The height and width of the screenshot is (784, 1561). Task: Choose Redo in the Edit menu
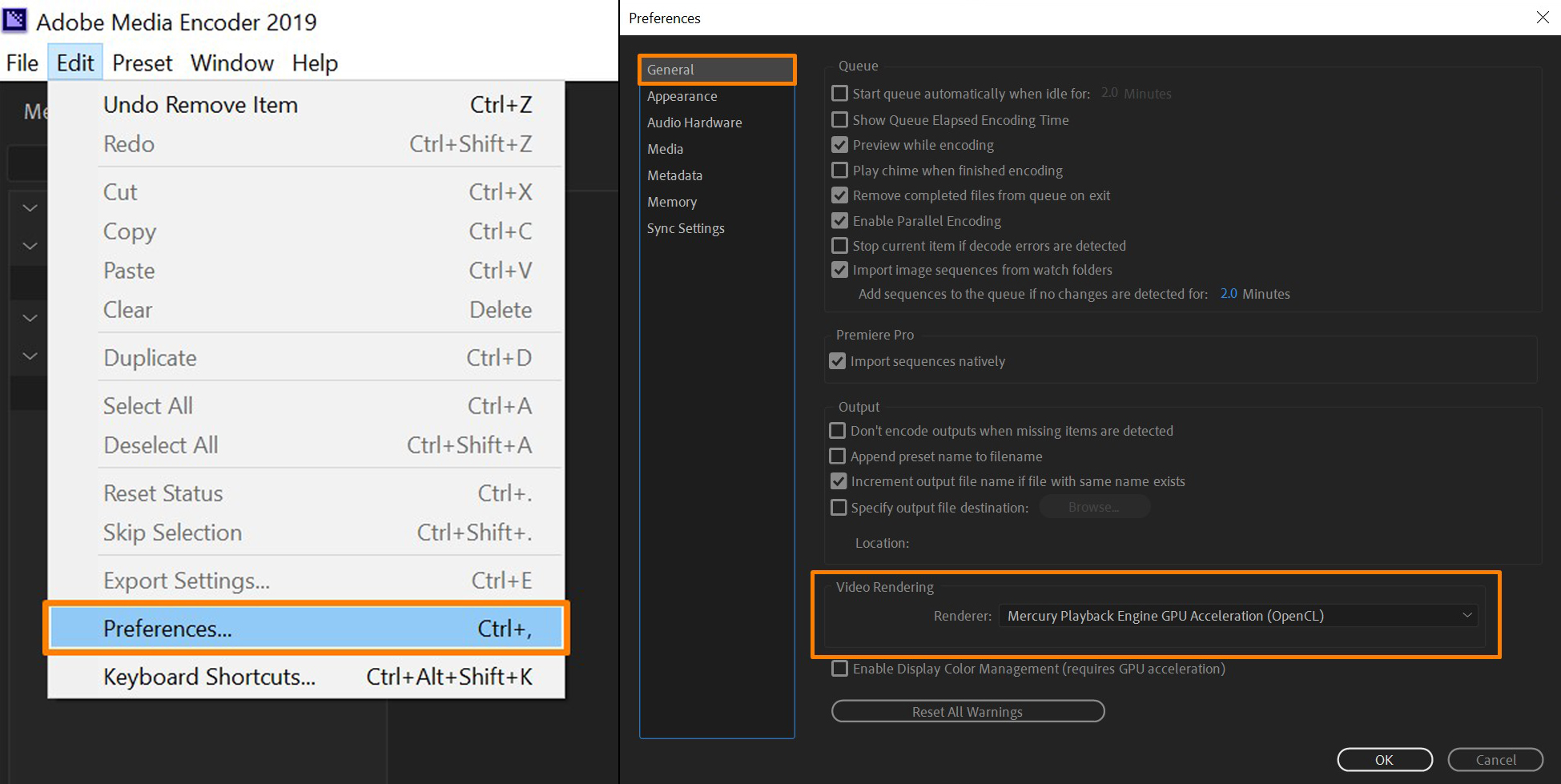pyautogui.click(x=306, y=144)
